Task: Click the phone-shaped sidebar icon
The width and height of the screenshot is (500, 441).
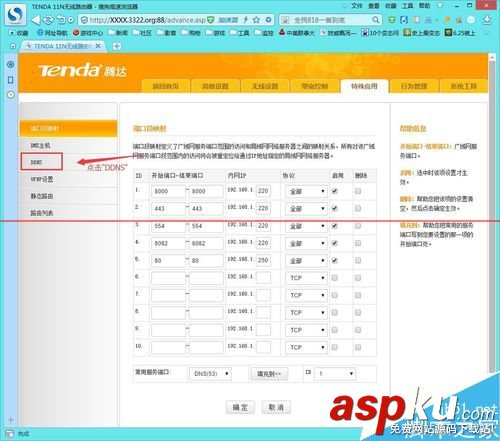Action: (11, 80)
